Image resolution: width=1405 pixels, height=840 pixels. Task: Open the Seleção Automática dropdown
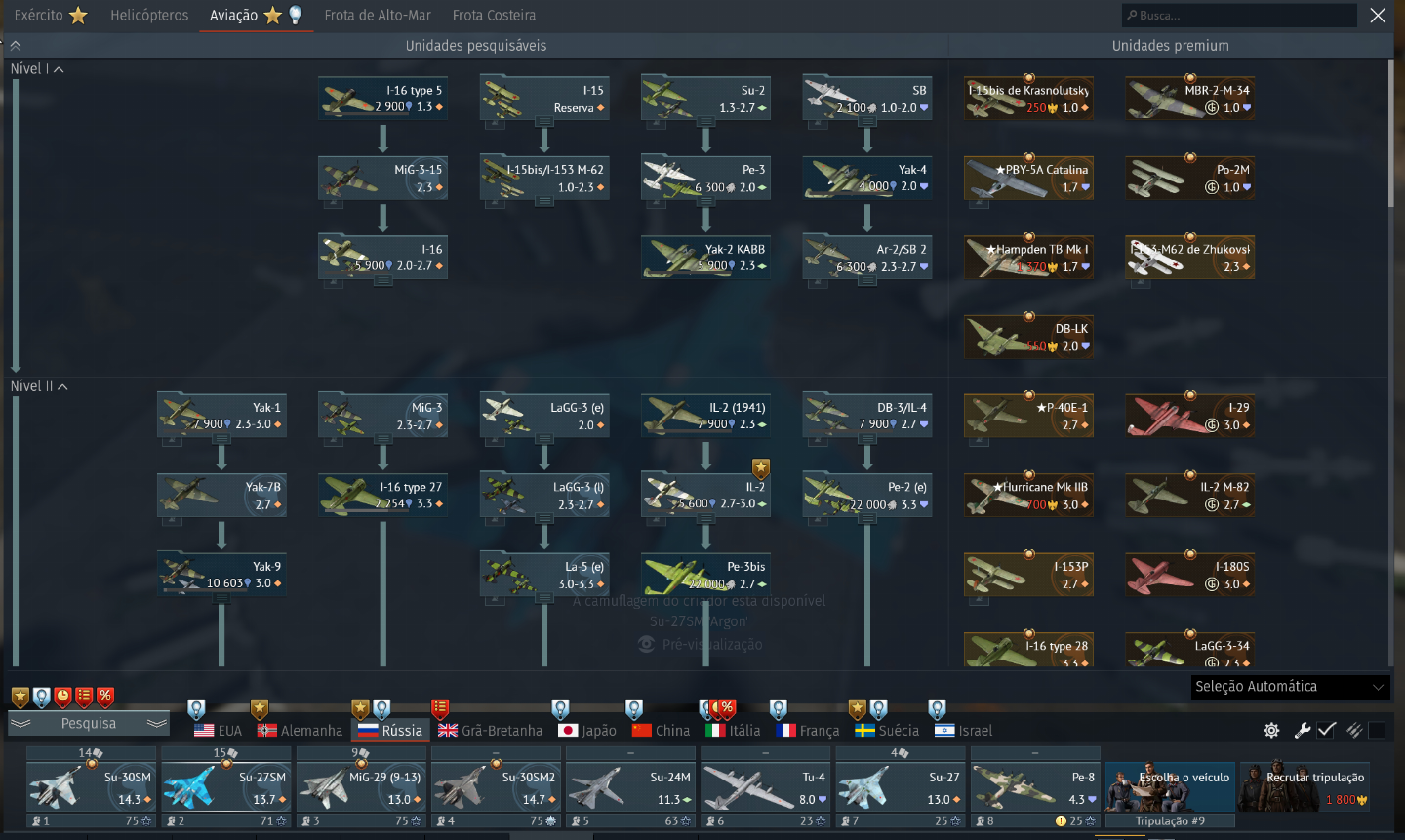(1290, 687)
